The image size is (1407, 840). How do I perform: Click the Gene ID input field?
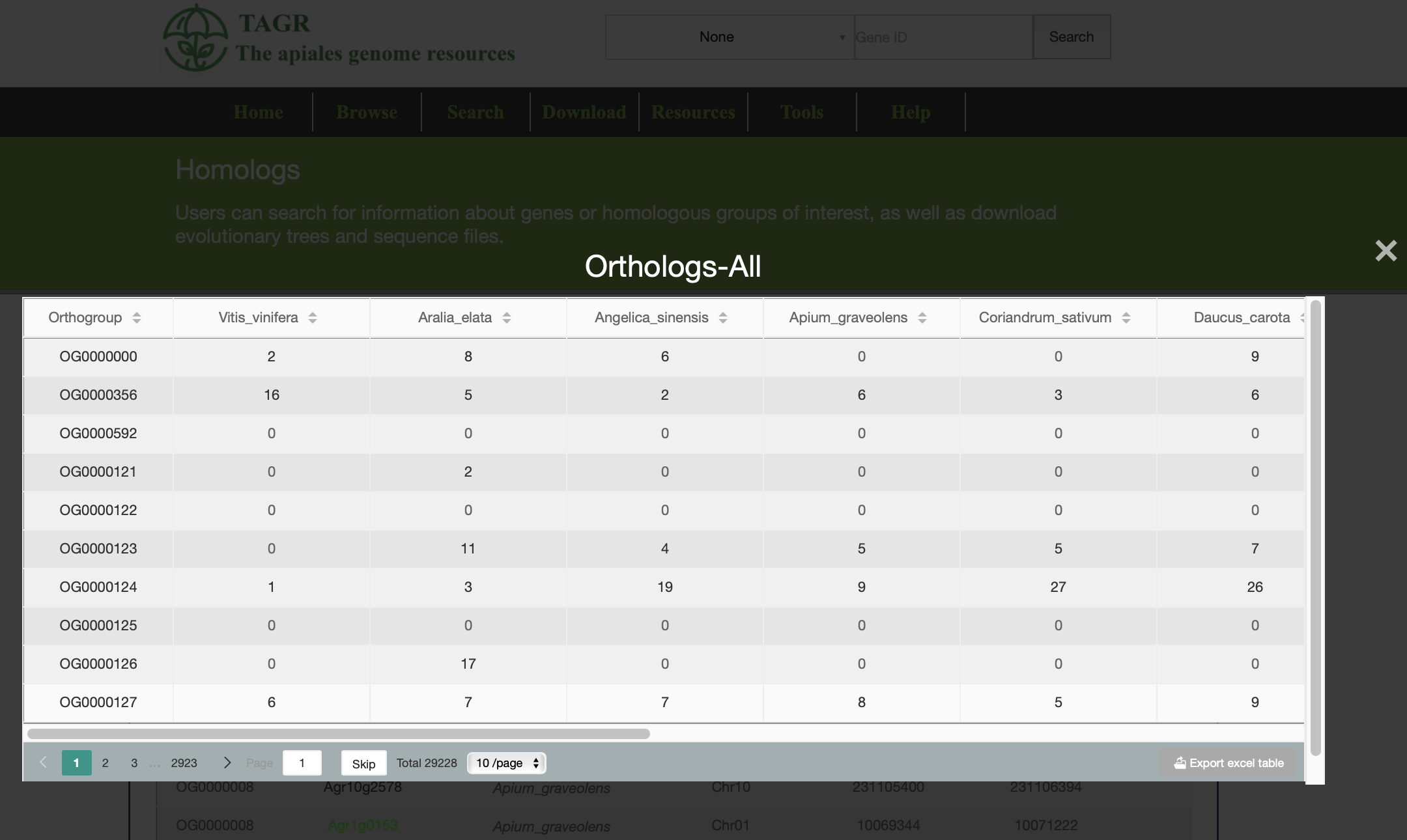[x=943, y=37]
